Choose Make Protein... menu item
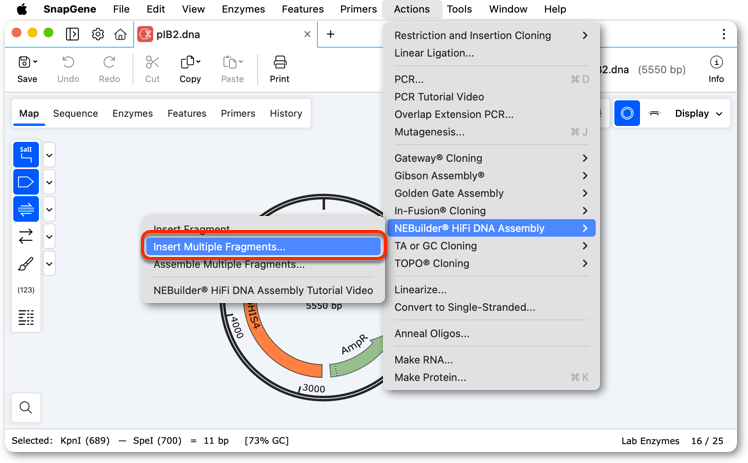Viewport: 748px width, 463px height. [491, 378]
